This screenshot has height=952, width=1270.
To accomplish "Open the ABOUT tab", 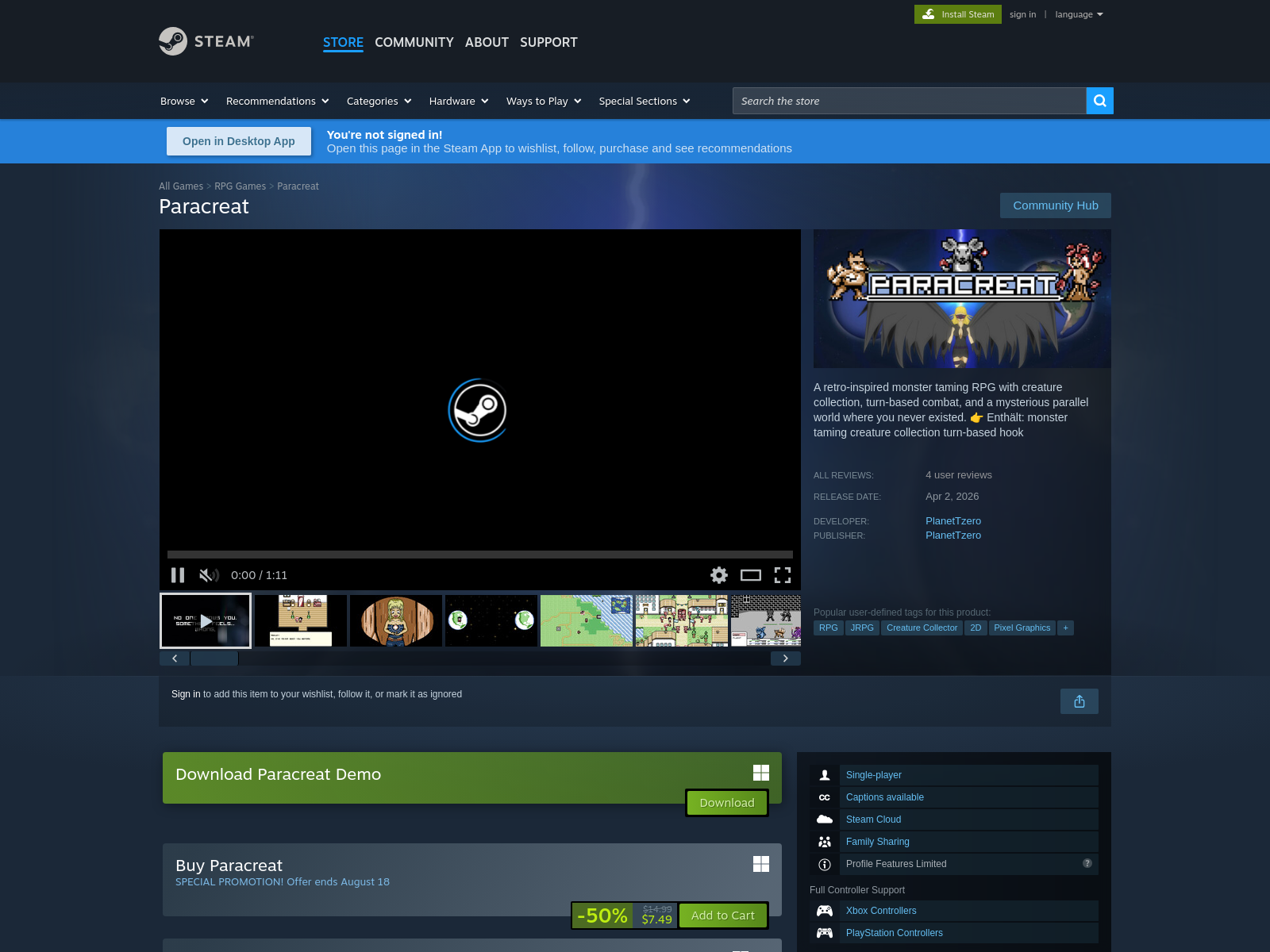I will coord(487,42).
